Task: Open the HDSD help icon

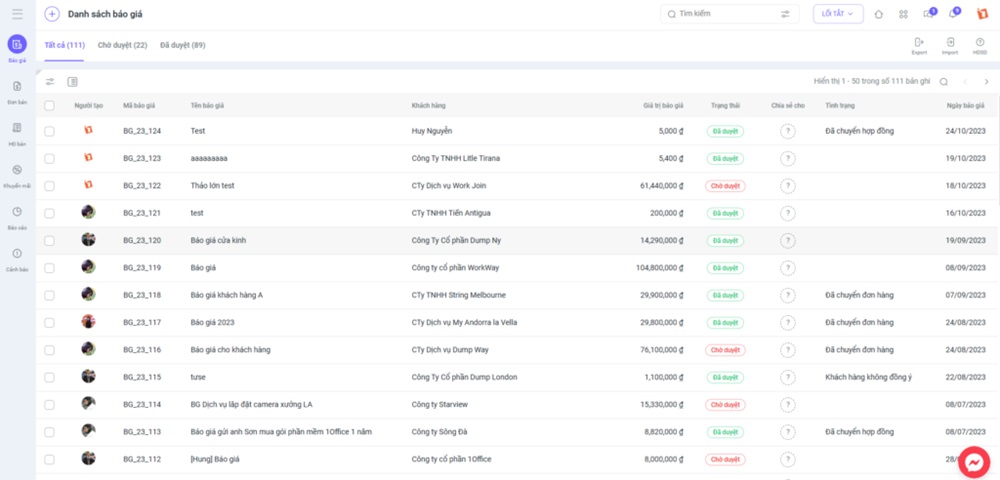Action: pos(980,44)
